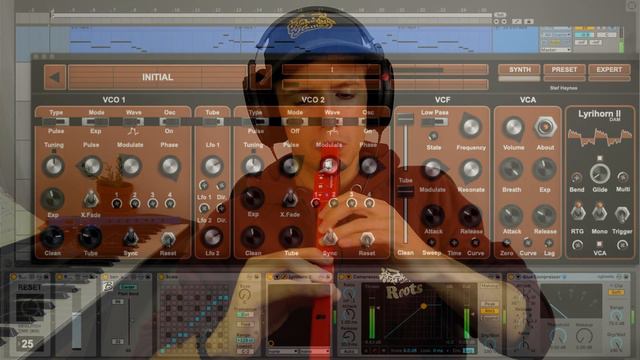Click the small Lfo 1 mini knob
The image size is (640, 360).
pyautogui.click(x=204, y=185)
